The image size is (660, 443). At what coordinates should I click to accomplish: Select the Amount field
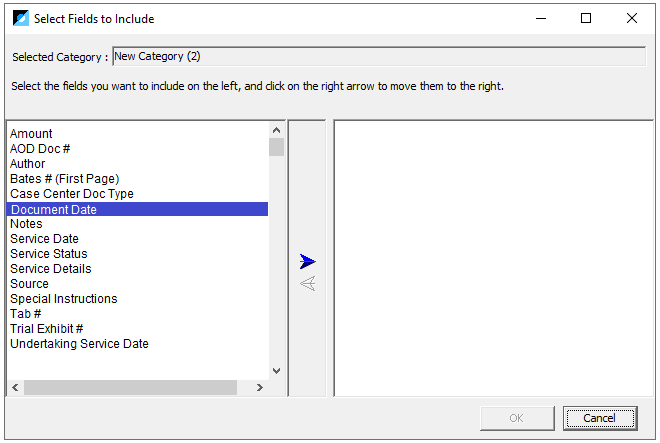[x=31, y=133]
